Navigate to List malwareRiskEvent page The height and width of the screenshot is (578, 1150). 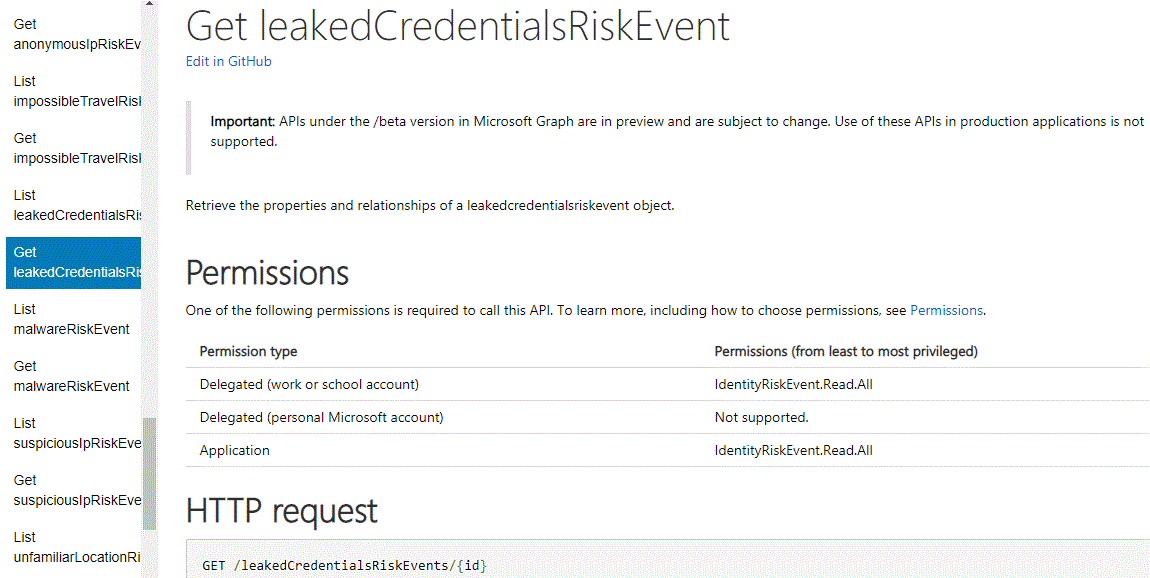click(71, 319)
